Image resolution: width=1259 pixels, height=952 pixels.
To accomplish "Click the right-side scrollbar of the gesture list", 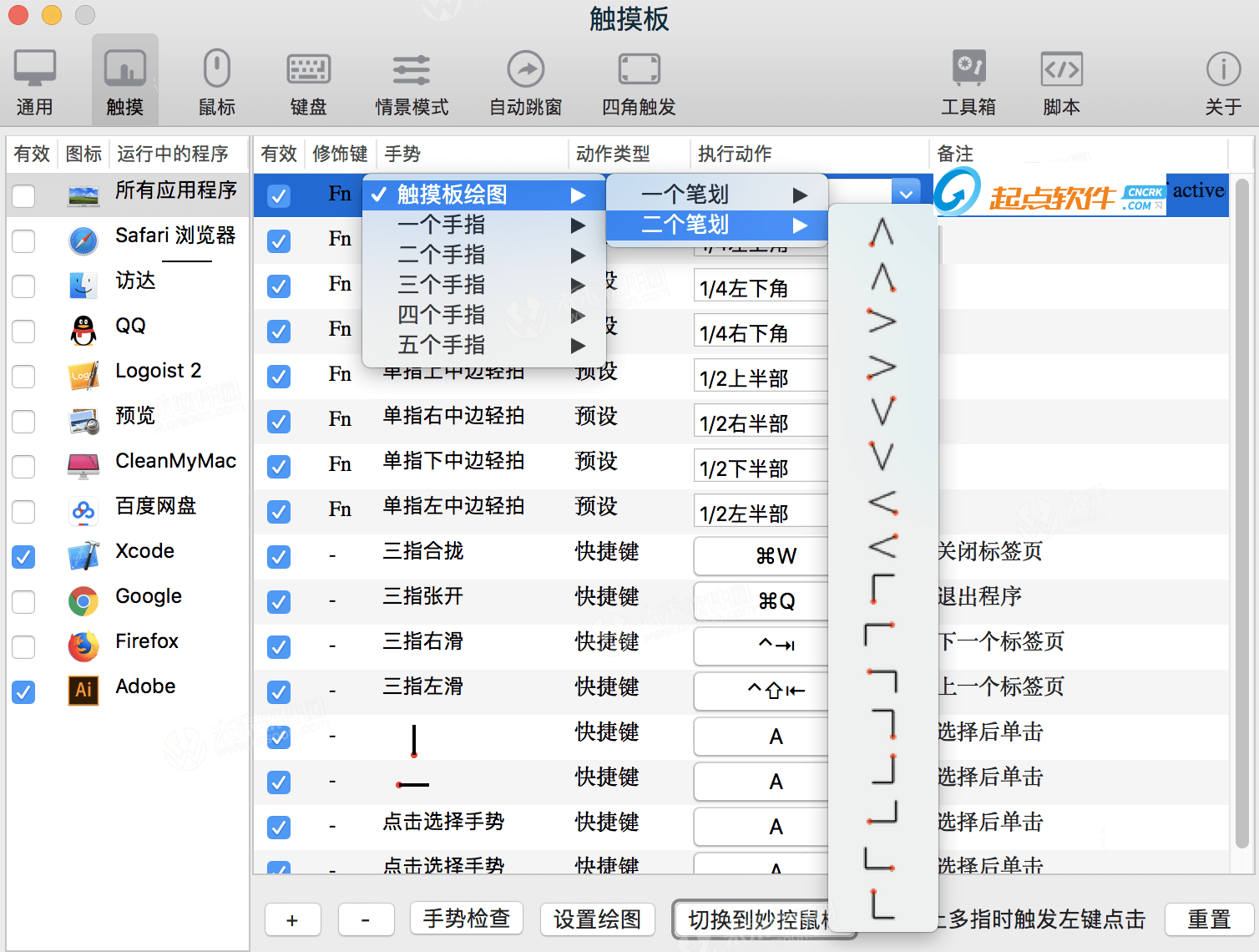I will pyautogui.click(x=1243, y=518).
